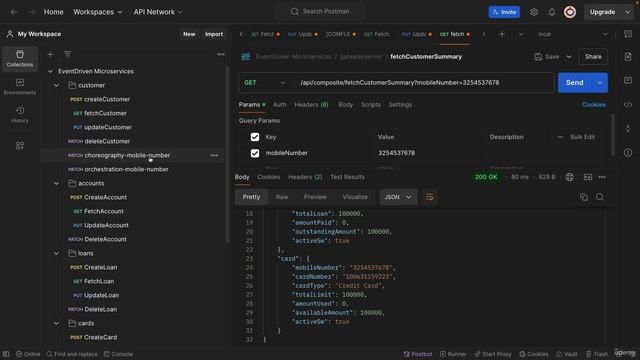Collapse the cards folder
The height and width of the screenshot is (360, 640).
point(57,323)
